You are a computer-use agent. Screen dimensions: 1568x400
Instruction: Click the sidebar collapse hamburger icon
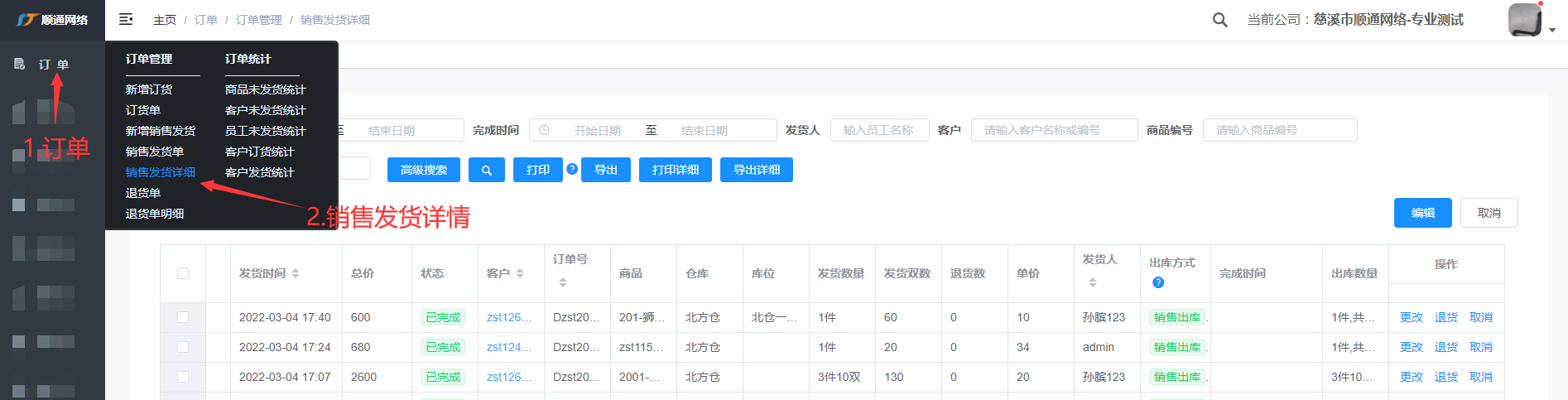click(126, 19)
